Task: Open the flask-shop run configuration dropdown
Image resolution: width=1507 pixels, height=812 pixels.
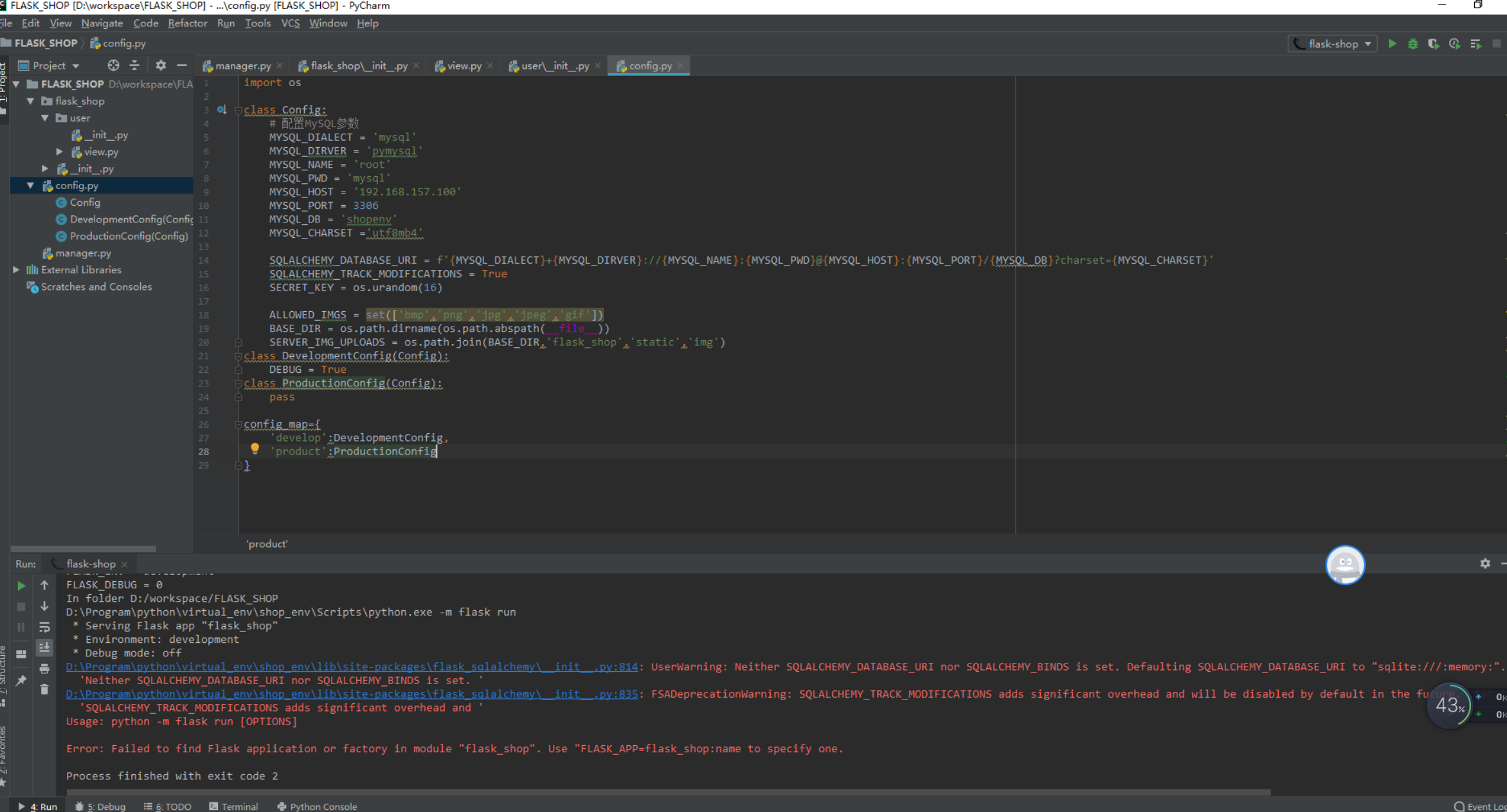Action: click(x=1332, y=44)
